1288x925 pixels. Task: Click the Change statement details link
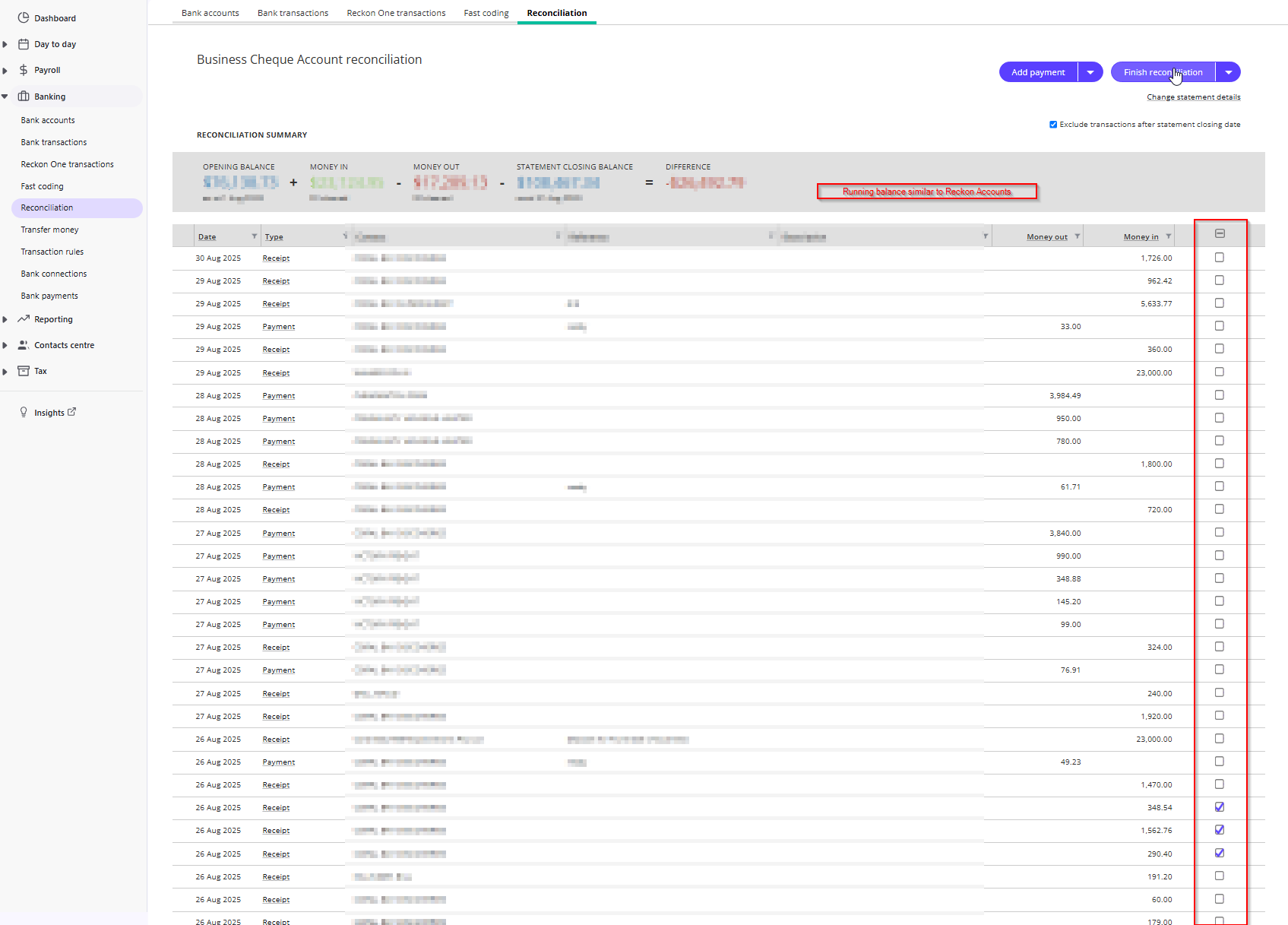[x=1193, y=97]
